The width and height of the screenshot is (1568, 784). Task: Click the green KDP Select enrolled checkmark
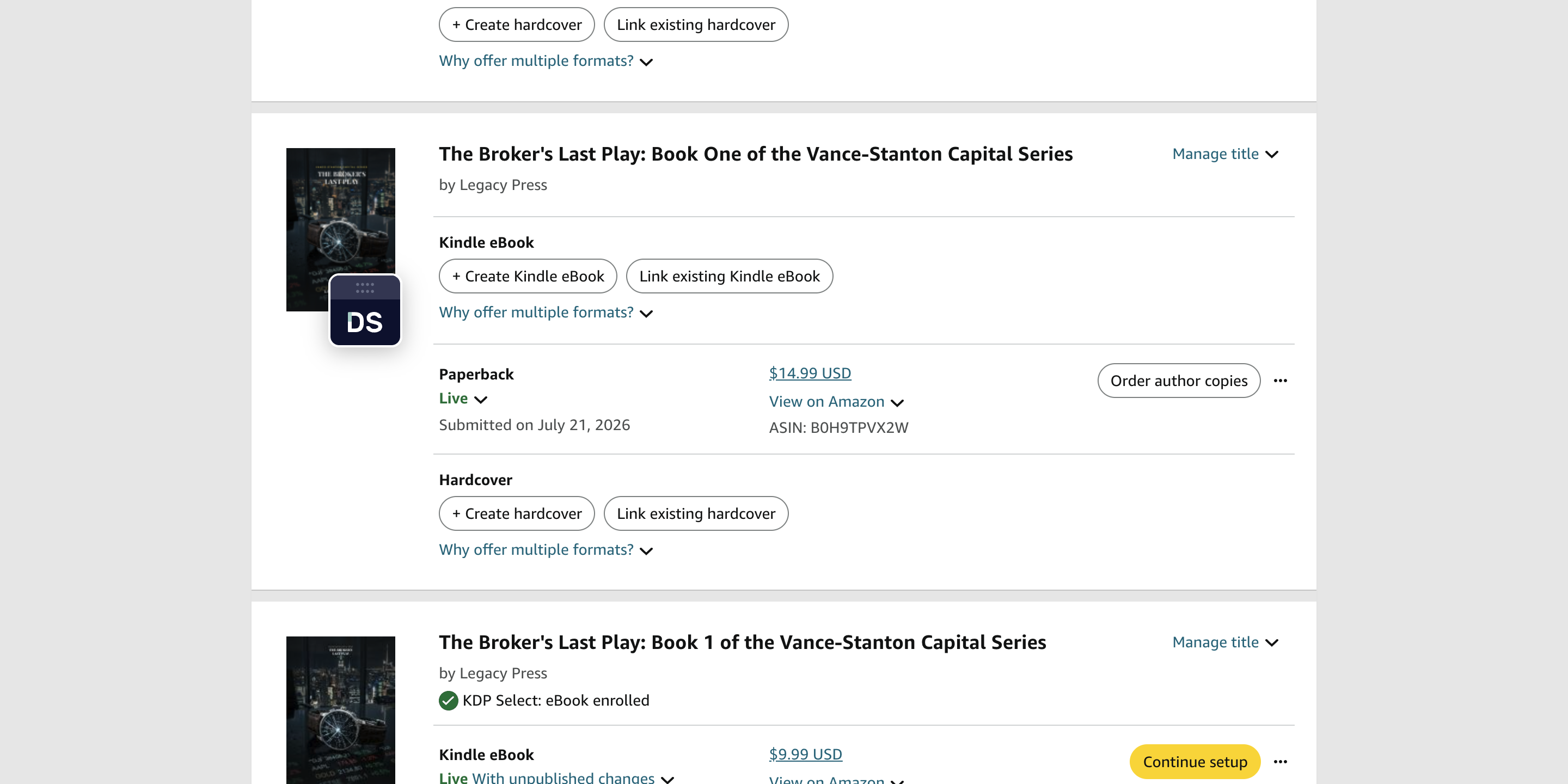pyautogui.click(x=448, y=701)
